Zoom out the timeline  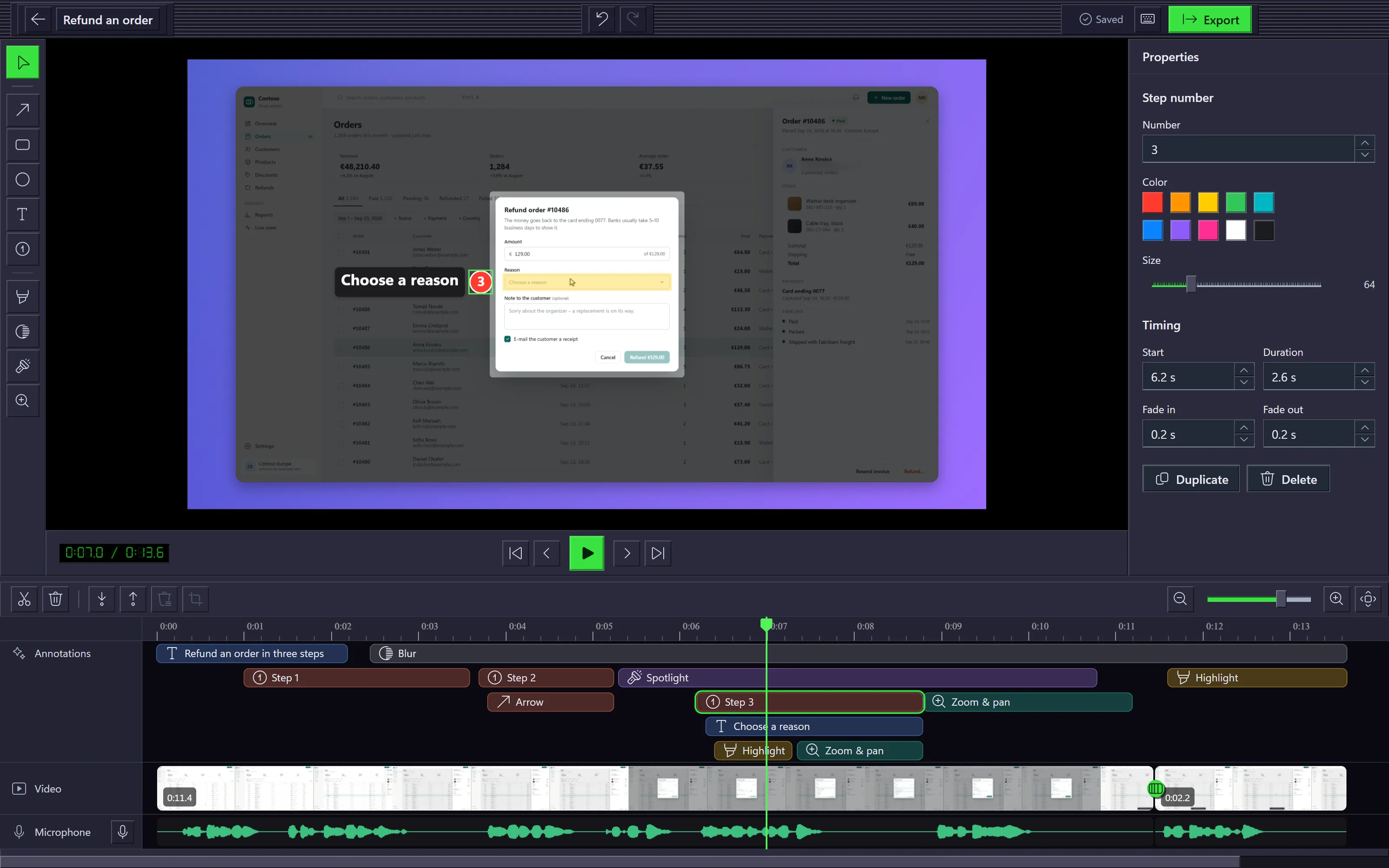[x=1180, y=599]
